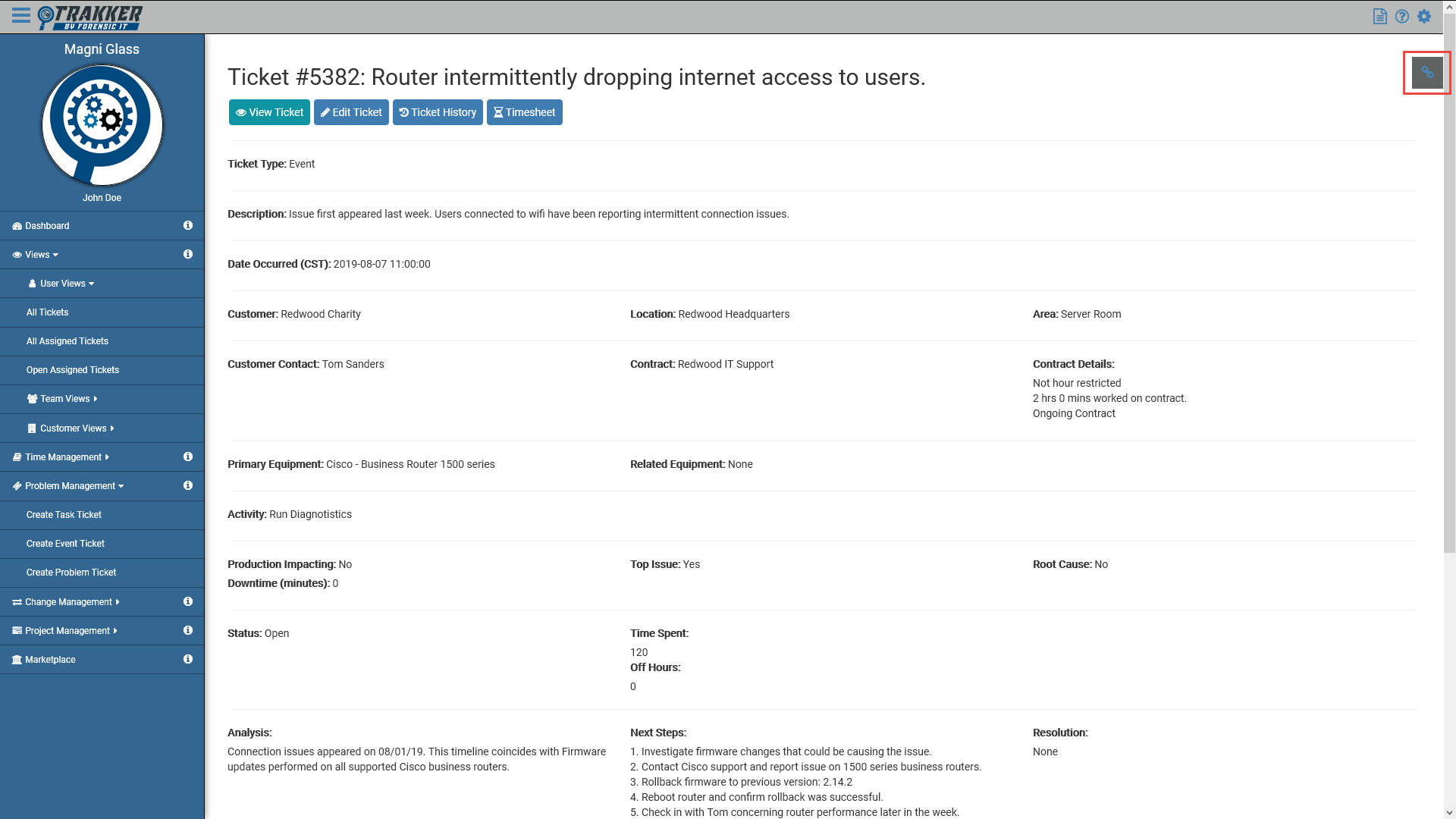Screen dimensions: 1456x819
Task: Show info for the Views item
Action: [187, 254]
